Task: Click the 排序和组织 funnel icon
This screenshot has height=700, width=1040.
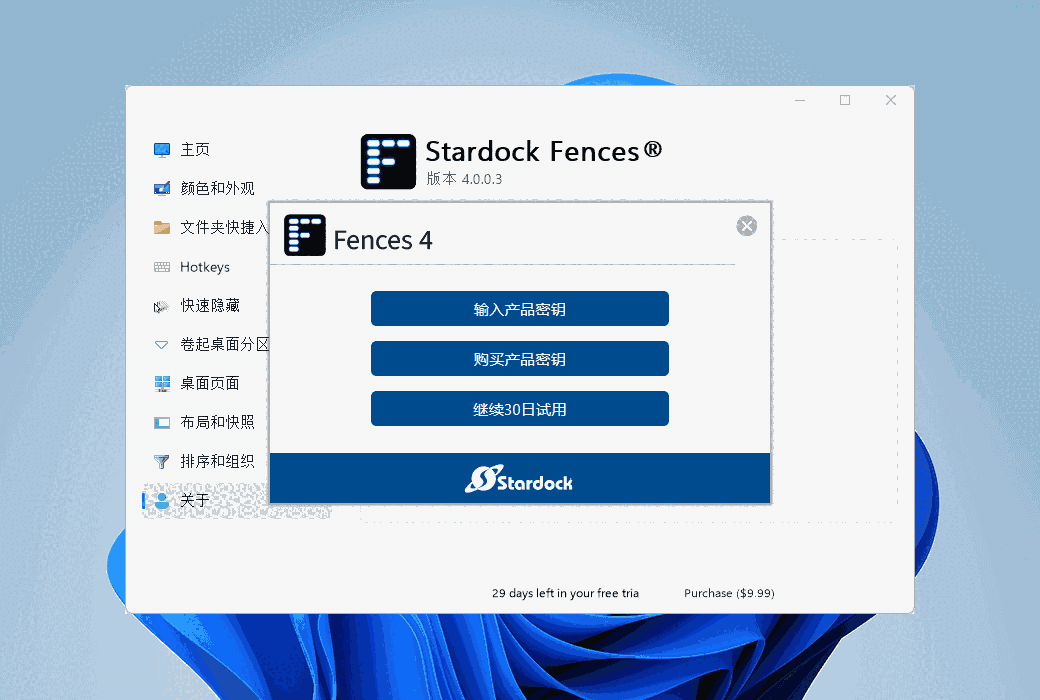Action: click(x=161, y=461)
